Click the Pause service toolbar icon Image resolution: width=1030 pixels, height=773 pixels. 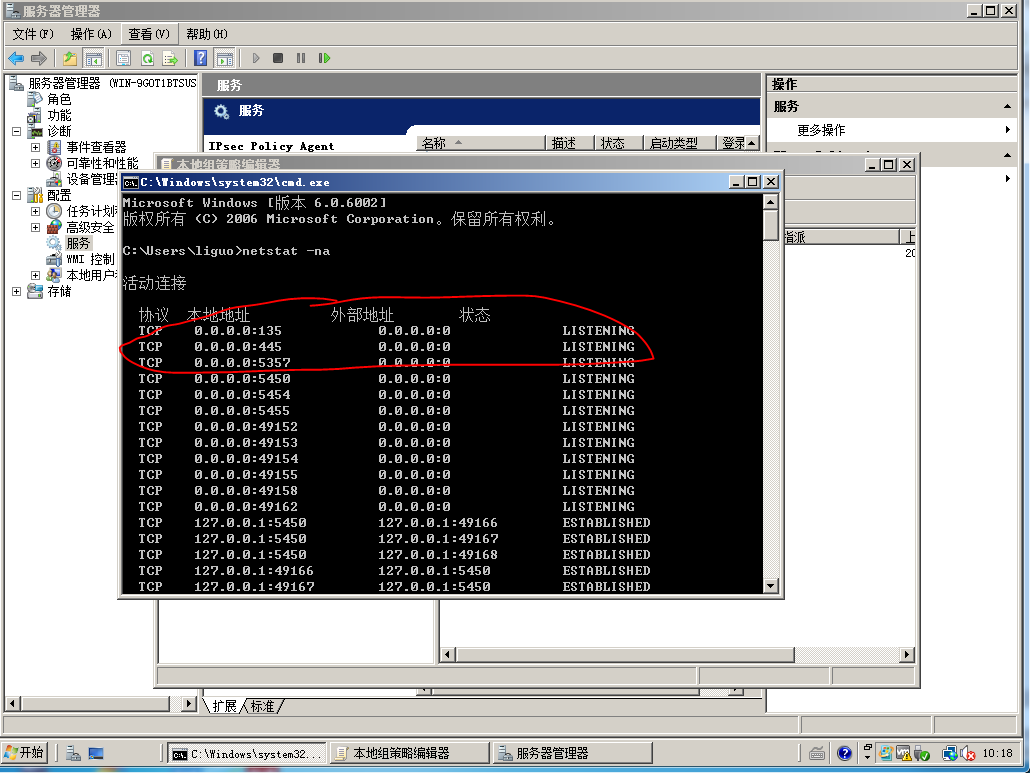[301, 59]
